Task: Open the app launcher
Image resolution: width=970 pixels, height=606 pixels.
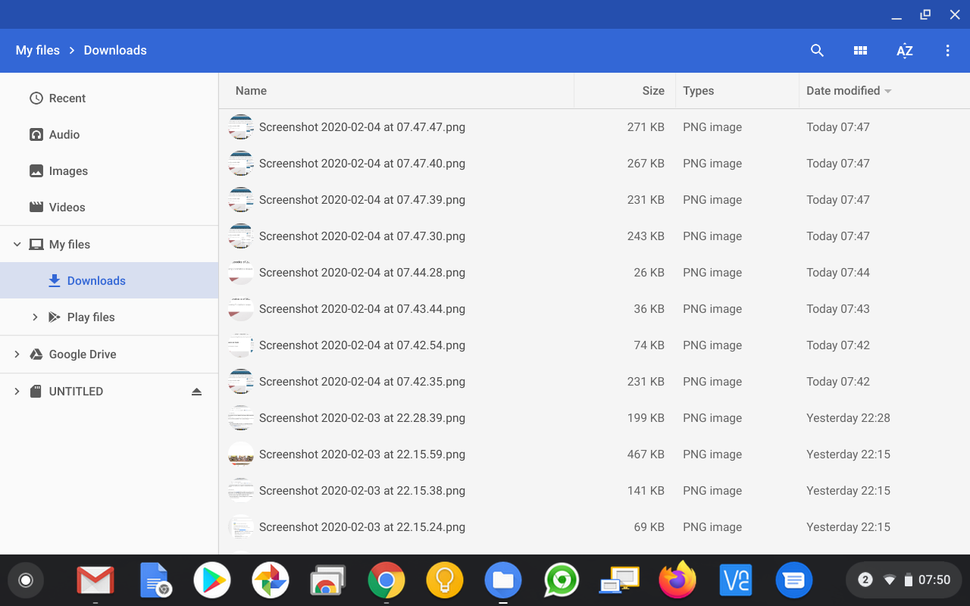Action: pyautogui.click(x=25, y=580)
